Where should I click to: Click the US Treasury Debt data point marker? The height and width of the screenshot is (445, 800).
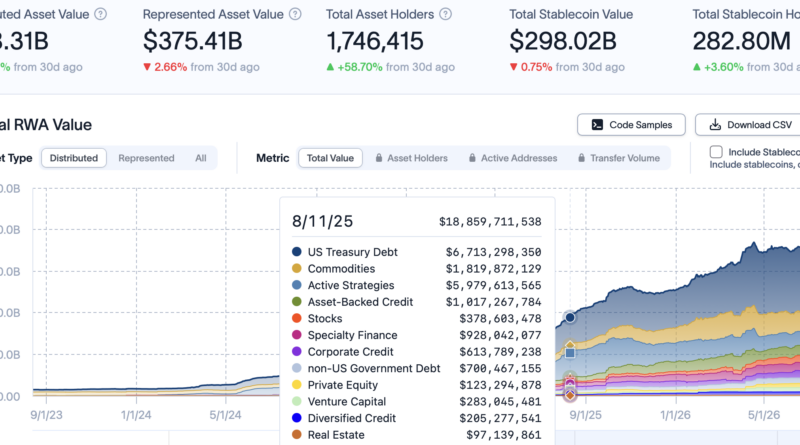tap(570, 317)
